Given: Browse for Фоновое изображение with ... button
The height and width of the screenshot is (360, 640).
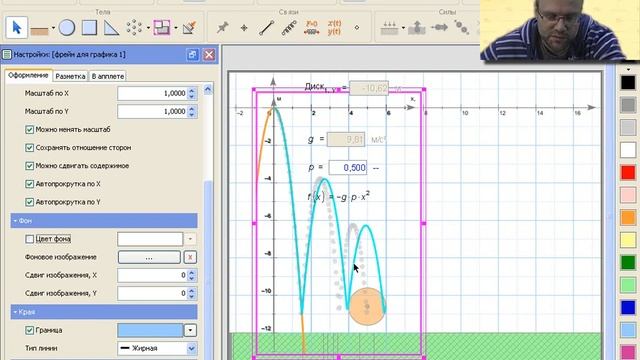Looking at the screenshot, I should (x=149, y=257).
